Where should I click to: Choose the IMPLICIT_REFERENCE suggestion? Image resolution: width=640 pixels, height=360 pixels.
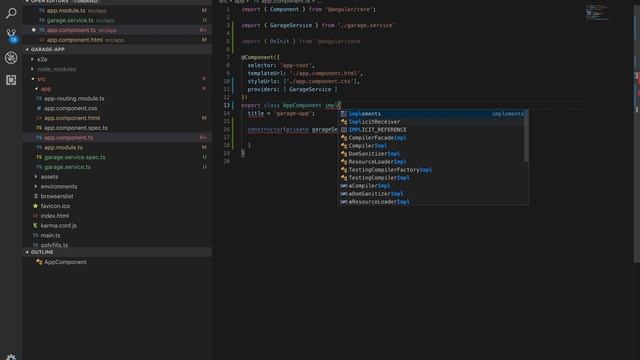click(x=432, y=130)
